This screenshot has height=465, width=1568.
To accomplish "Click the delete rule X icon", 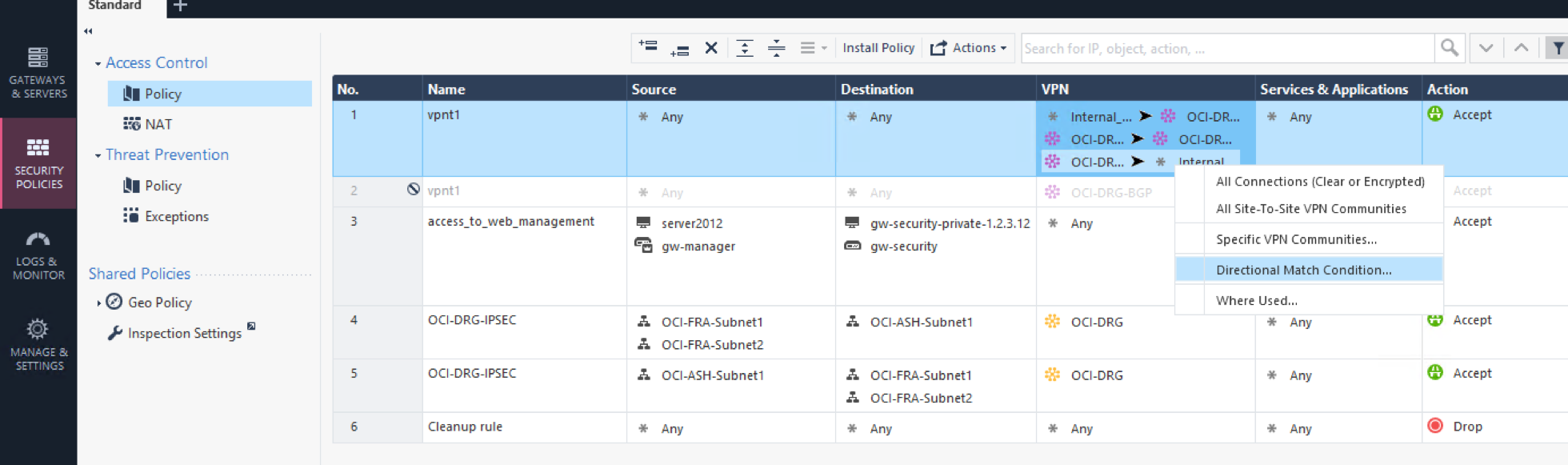I will (x=710, y=48).
